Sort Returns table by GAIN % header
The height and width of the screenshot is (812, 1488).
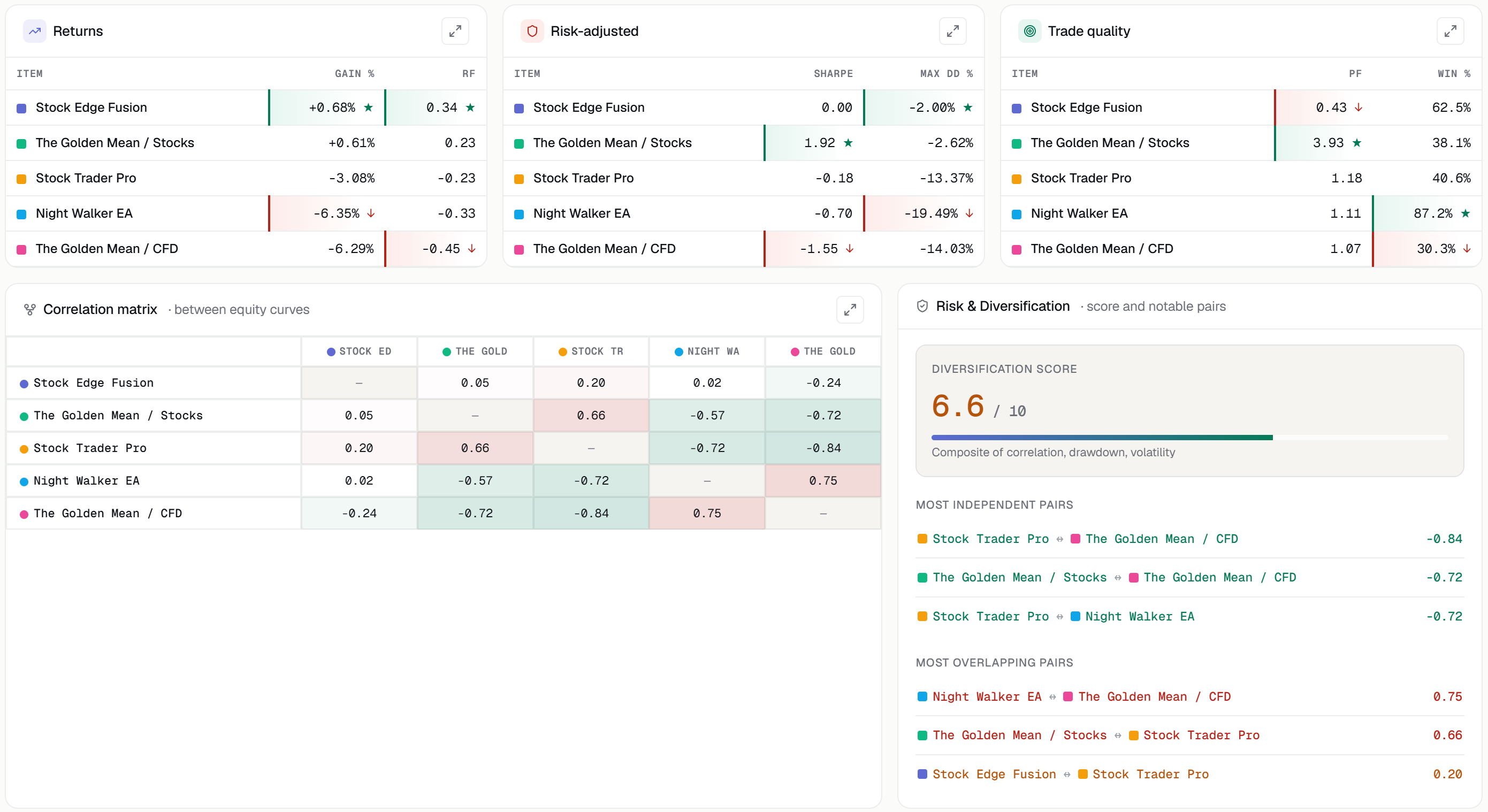354,73
